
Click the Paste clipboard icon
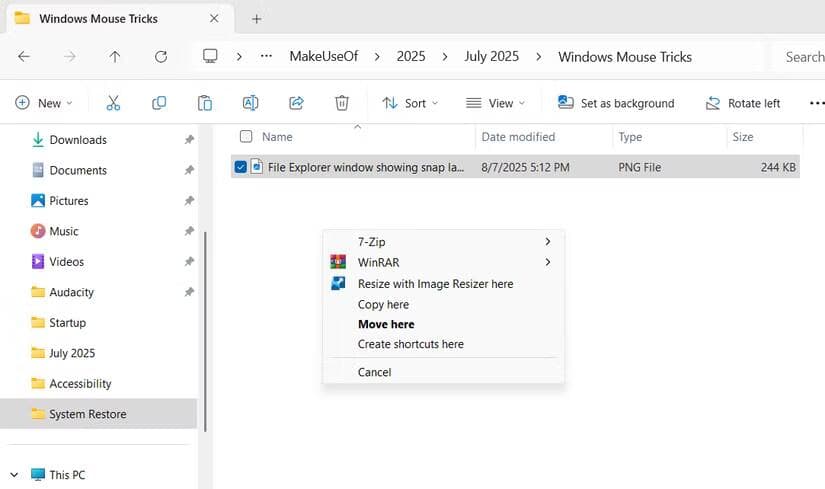205,103
